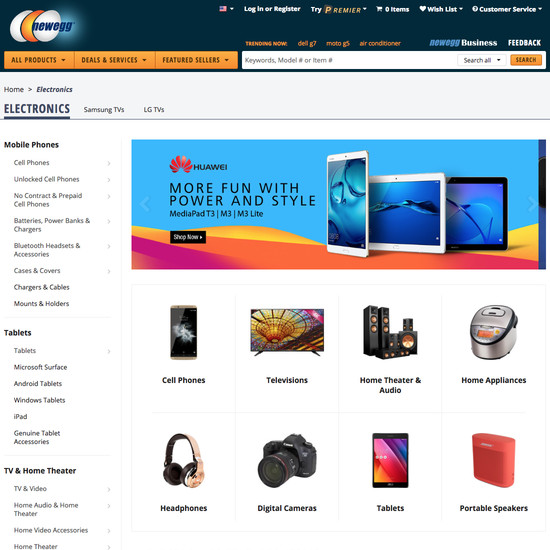
Task: Advance to next banner slide arrow
Action: pos(532,204)
